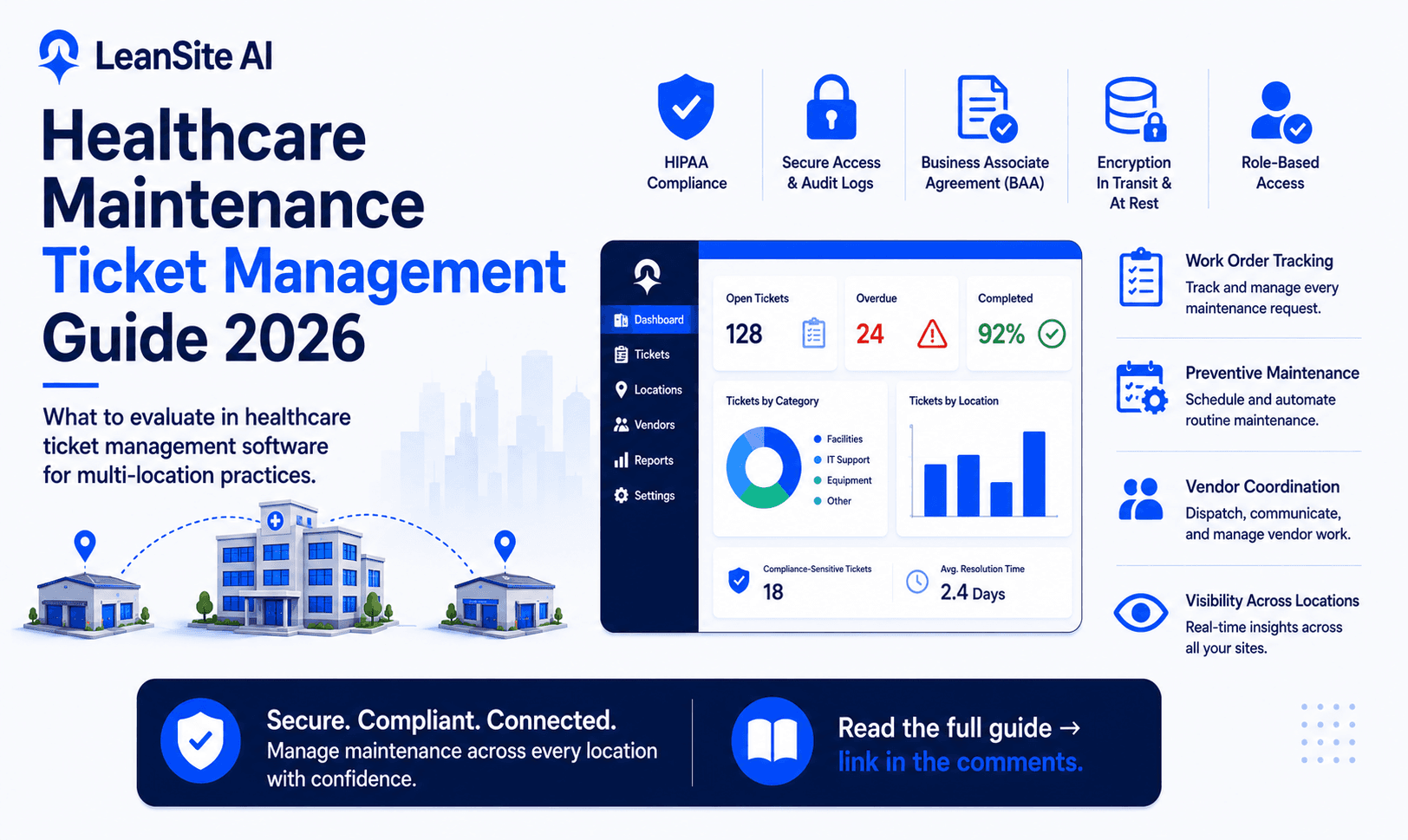
Task: Click the Open Tickets clipboard icon
Action: tap(813, 334)
